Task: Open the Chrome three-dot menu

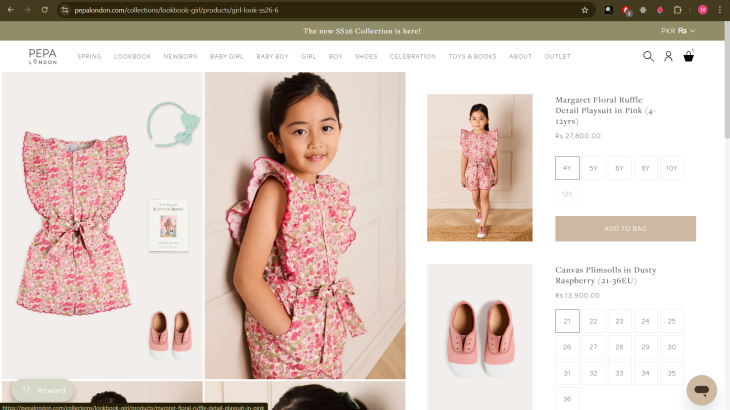Action: coord(719,10)
